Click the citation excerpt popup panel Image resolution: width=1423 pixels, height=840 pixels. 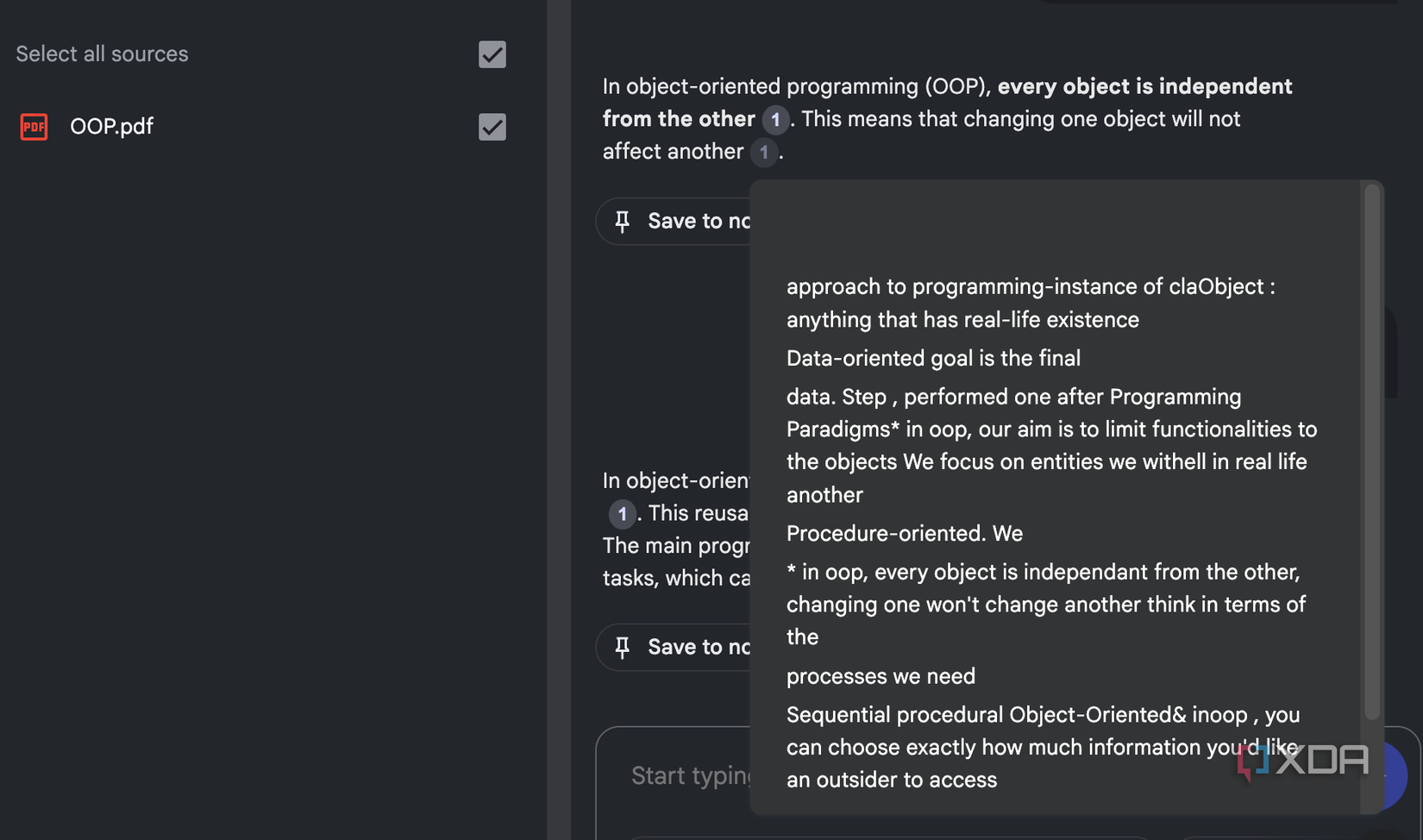1061,496
